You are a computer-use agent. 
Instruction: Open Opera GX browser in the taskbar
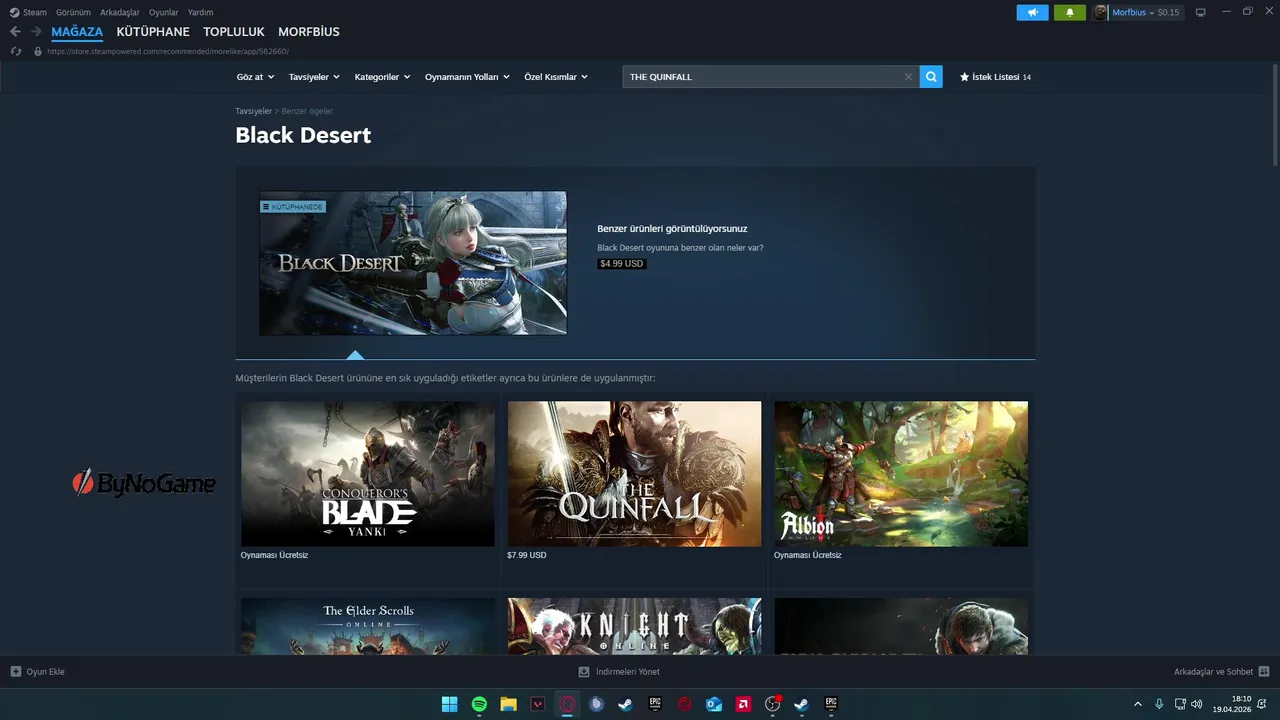pyautogui.click(x=567, y=704)
